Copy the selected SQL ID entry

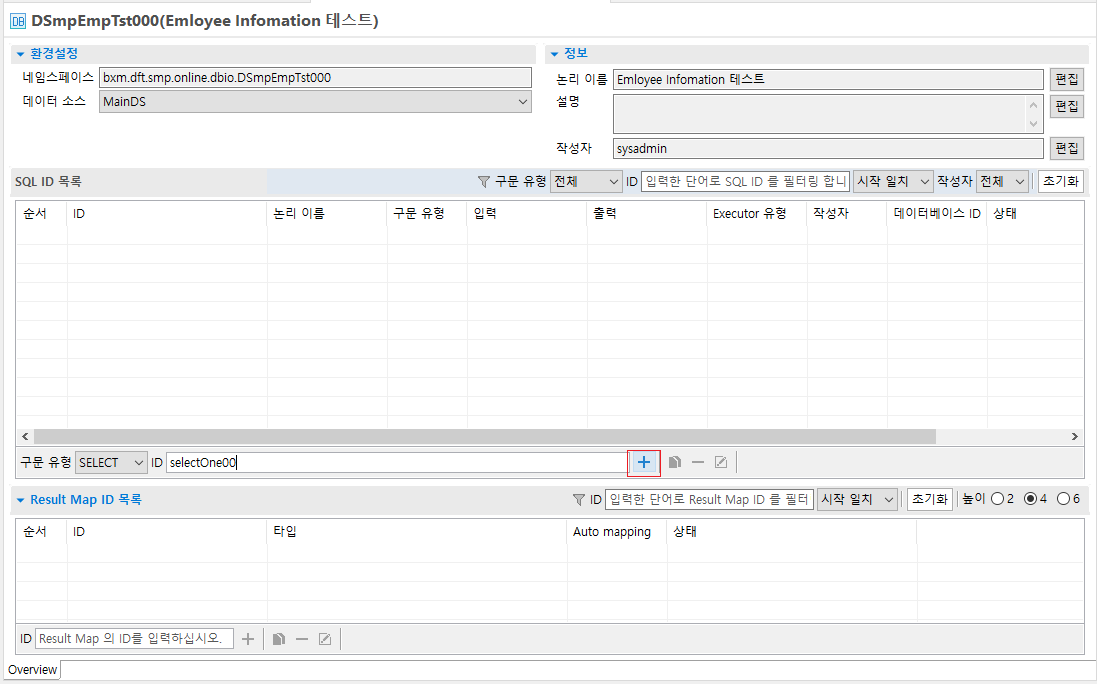pos(677,462)
